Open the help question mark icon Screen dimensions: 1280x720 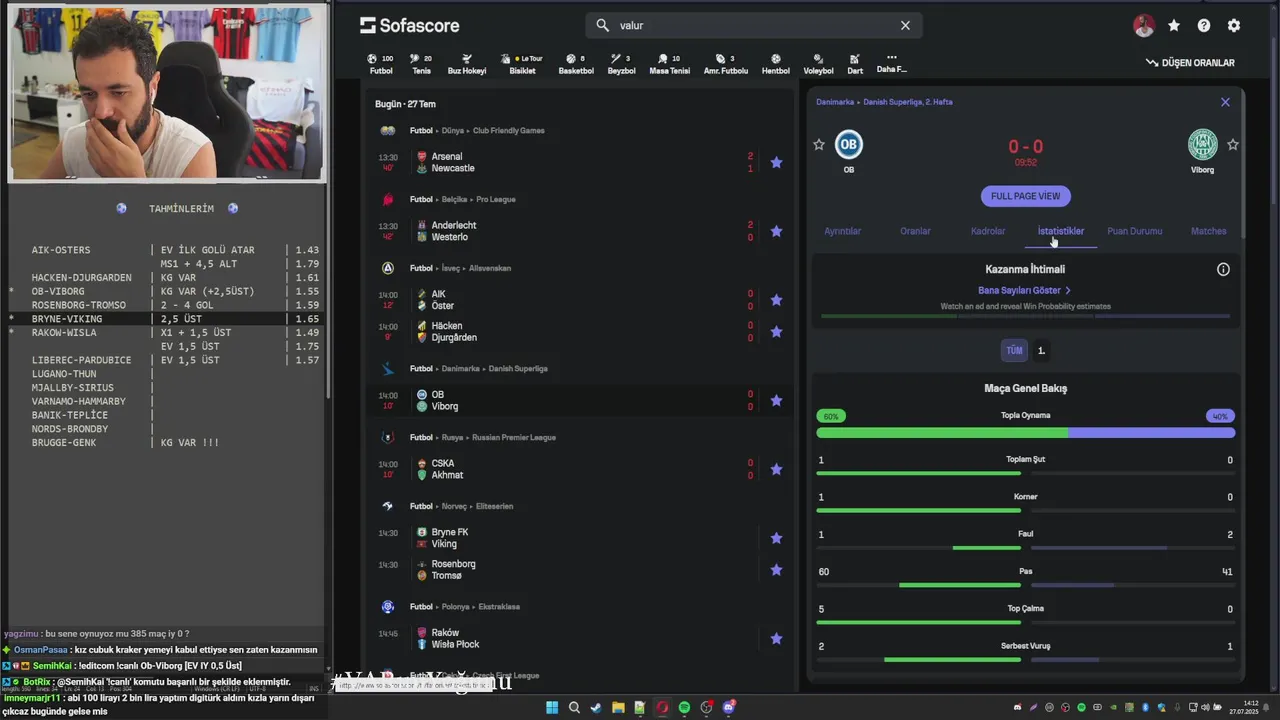click(1204, 26)
